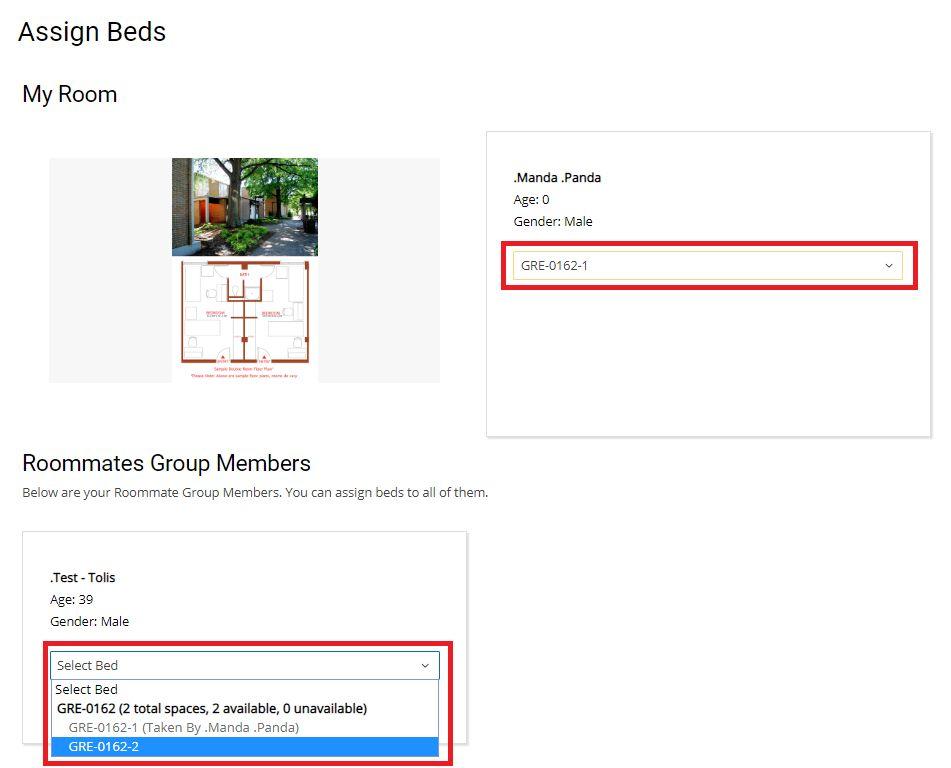
Task: Click the roommate group description text
Action: (x=255, y=492)
